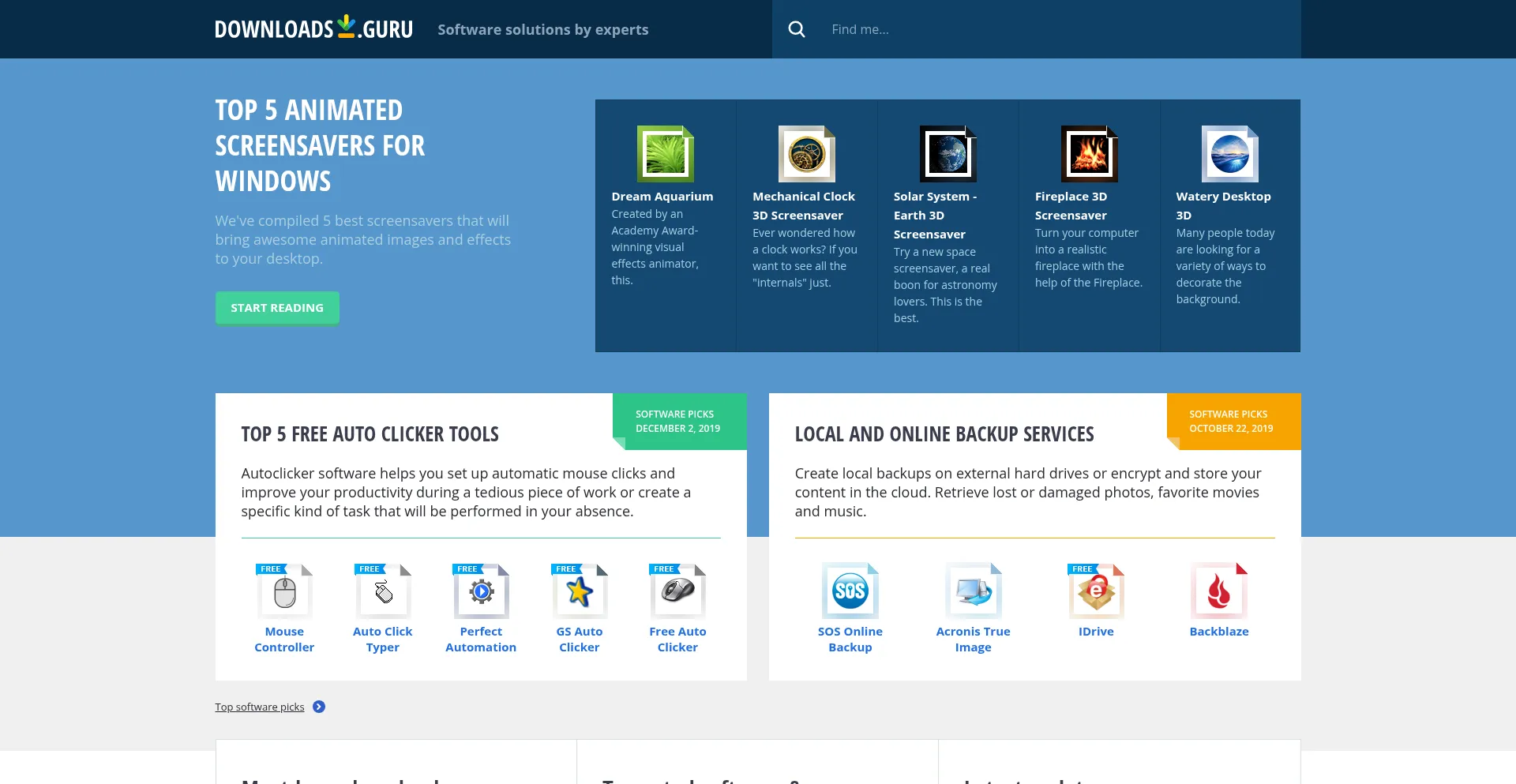Click the 'Top software picks' link
This screenshot has width=1516, height=784.
[x=260, y=707]
